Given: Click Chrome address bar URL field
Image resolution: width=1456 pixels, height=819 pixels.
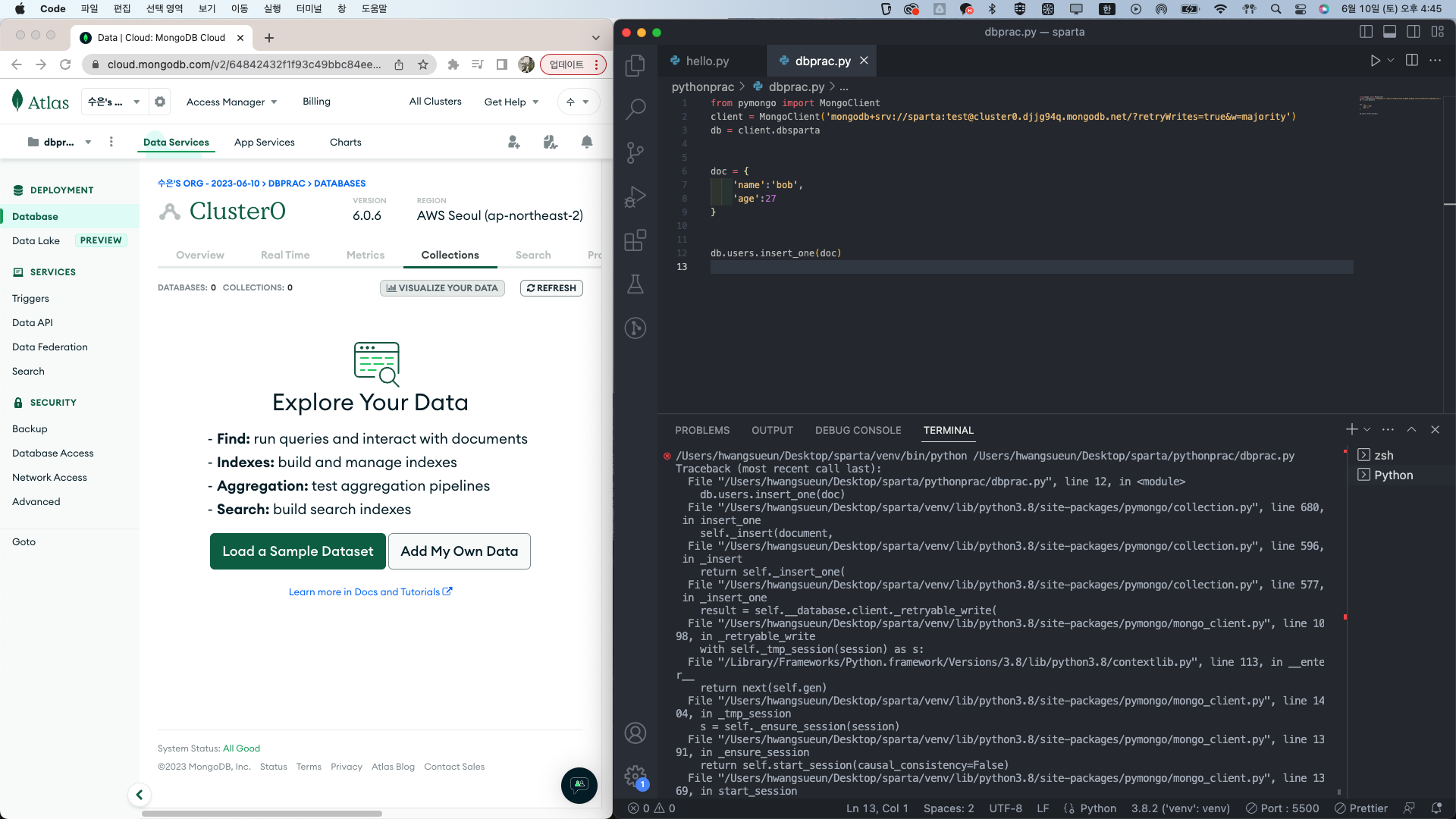Looking at the screenshot, I should (244, 64).
